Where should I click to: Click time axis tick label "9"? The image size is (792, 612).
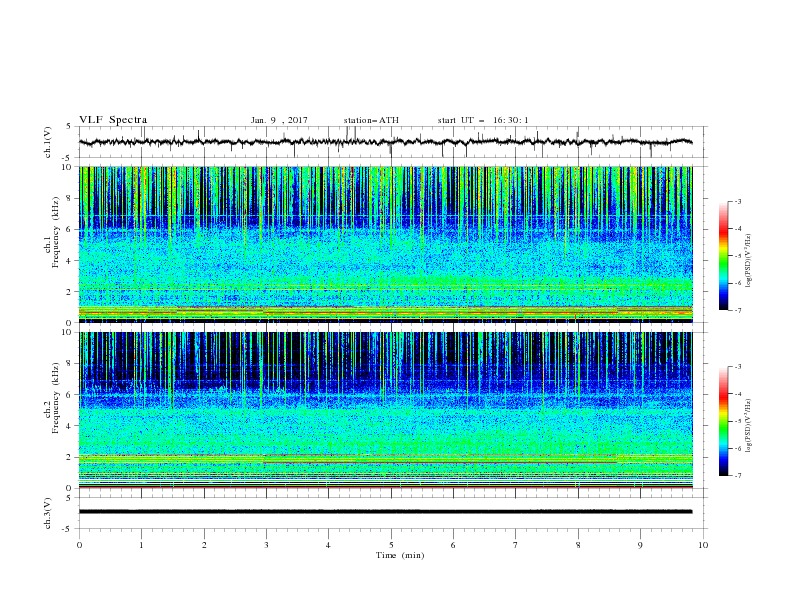pos(640,545)
